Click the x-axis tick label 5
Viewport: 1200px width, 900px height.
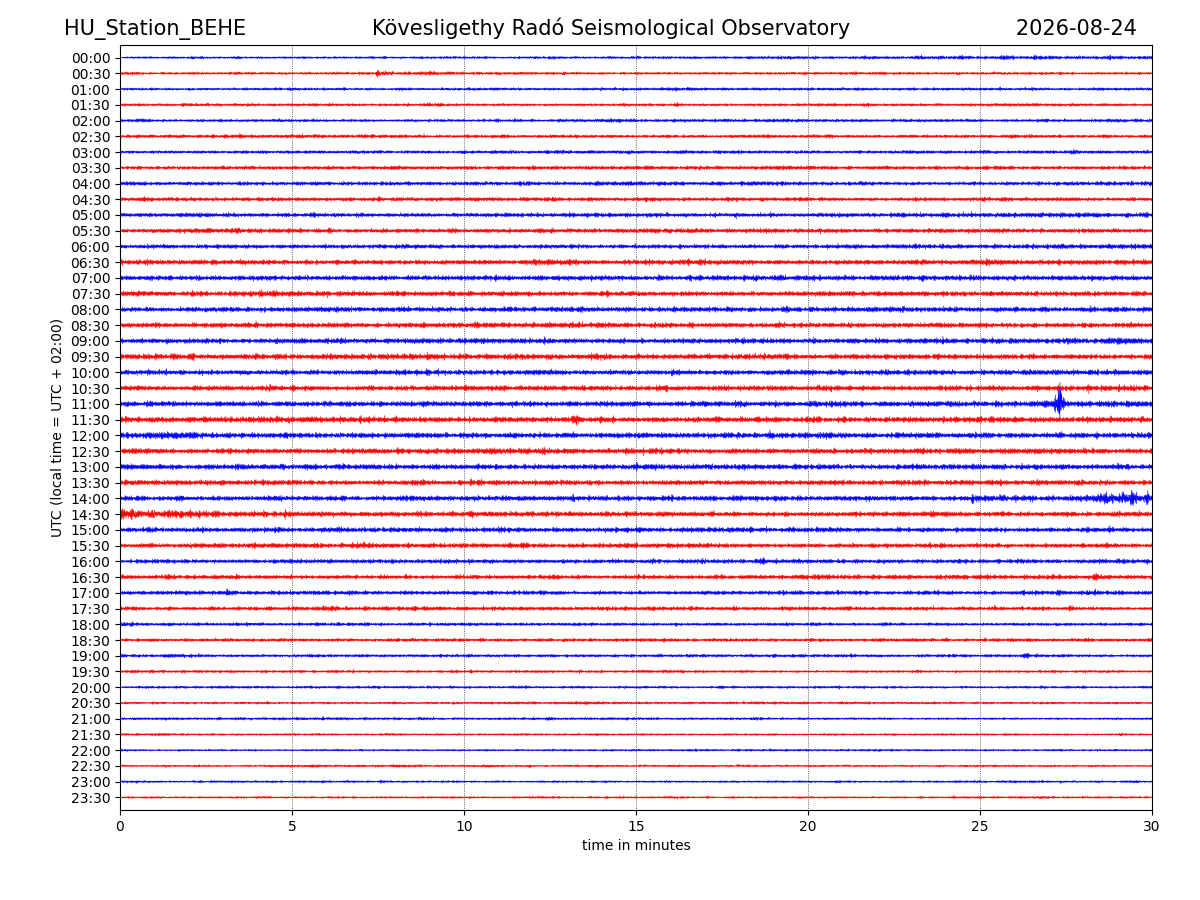click(x=292, y=826)
